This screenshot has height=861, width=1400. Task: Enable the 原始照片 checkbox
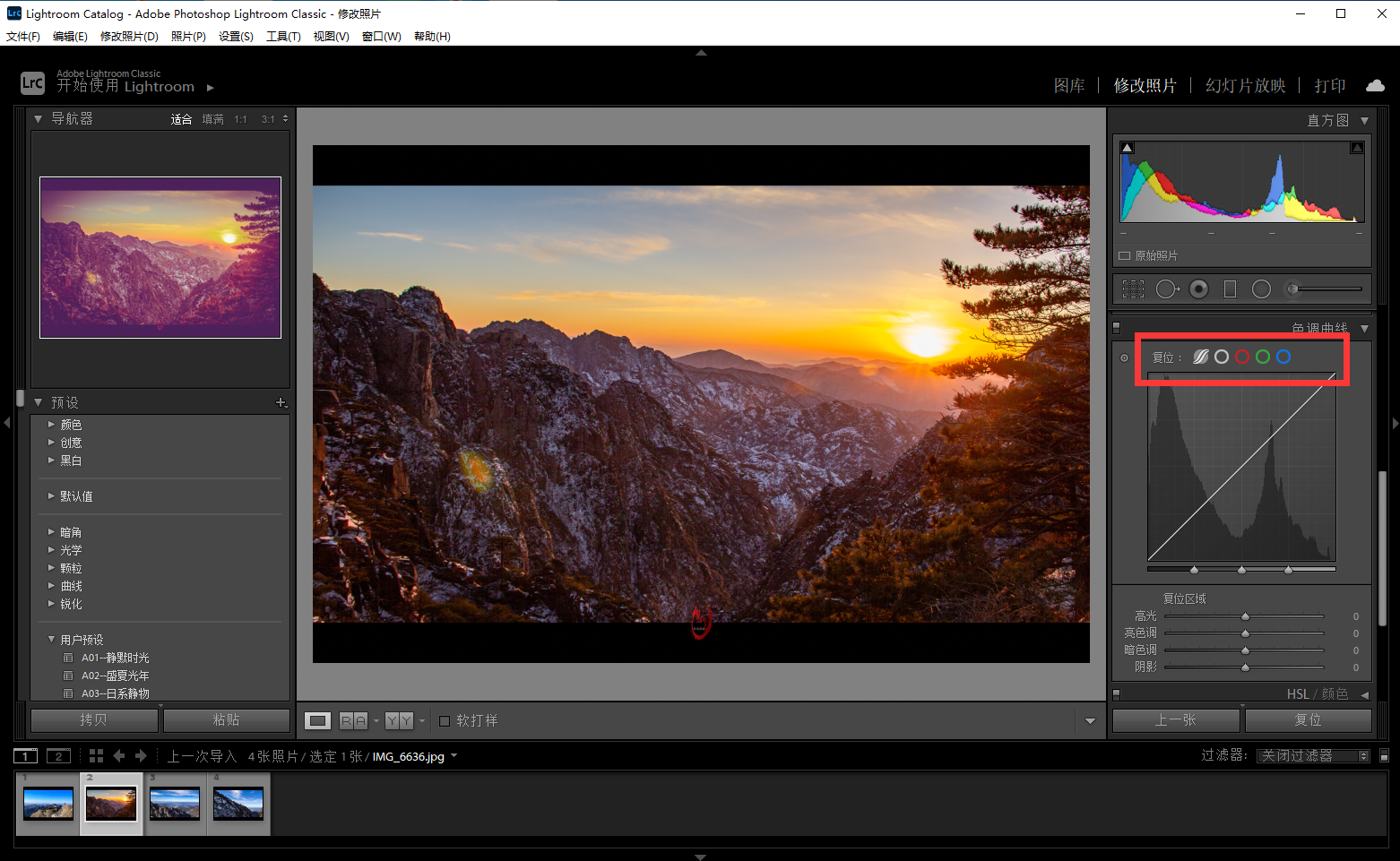pyautogui.click(x=1124, y=255)
